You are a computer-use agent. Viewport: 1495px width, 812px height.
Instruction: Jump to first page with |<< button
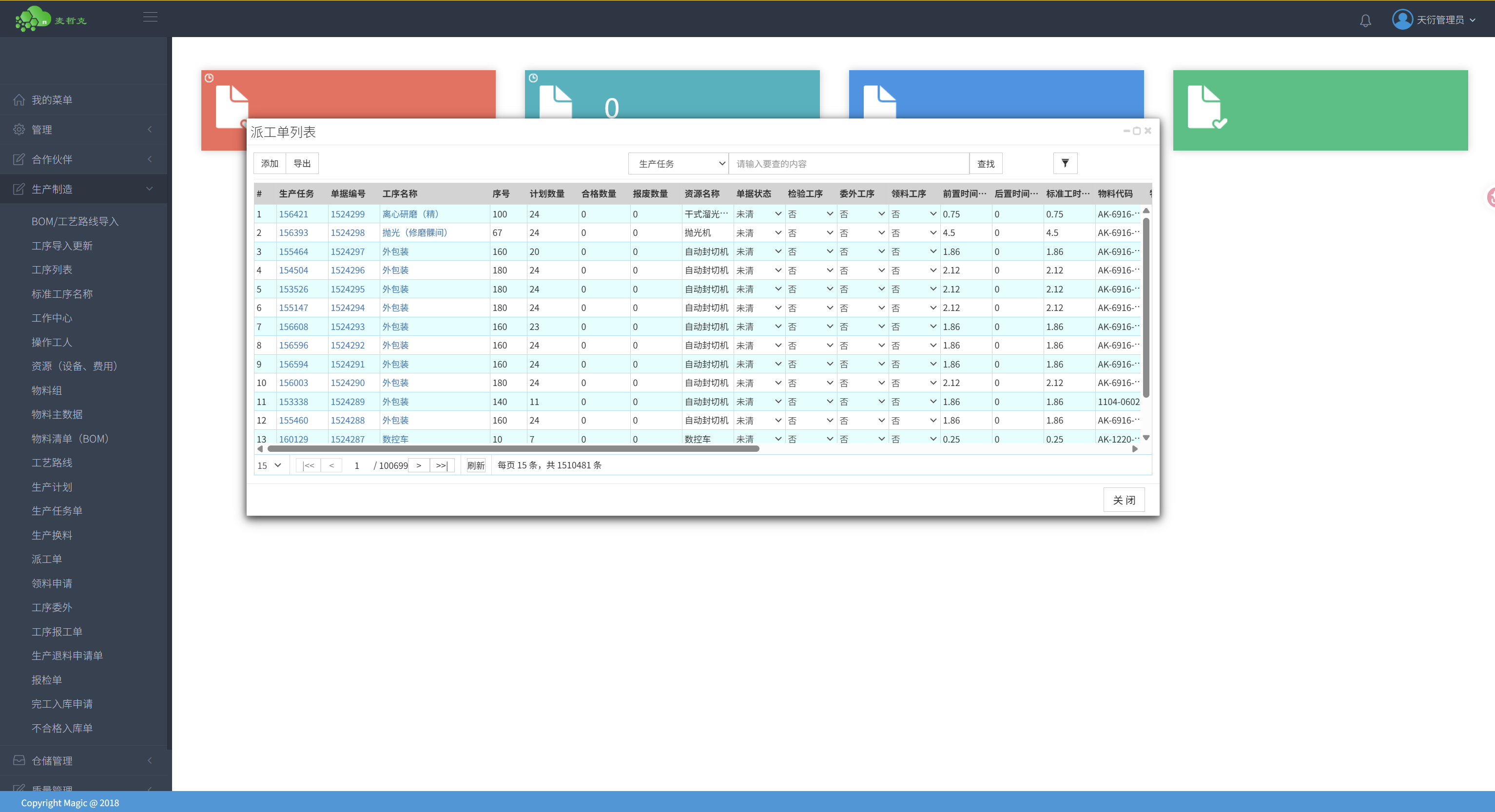click(x=308, y=465)
